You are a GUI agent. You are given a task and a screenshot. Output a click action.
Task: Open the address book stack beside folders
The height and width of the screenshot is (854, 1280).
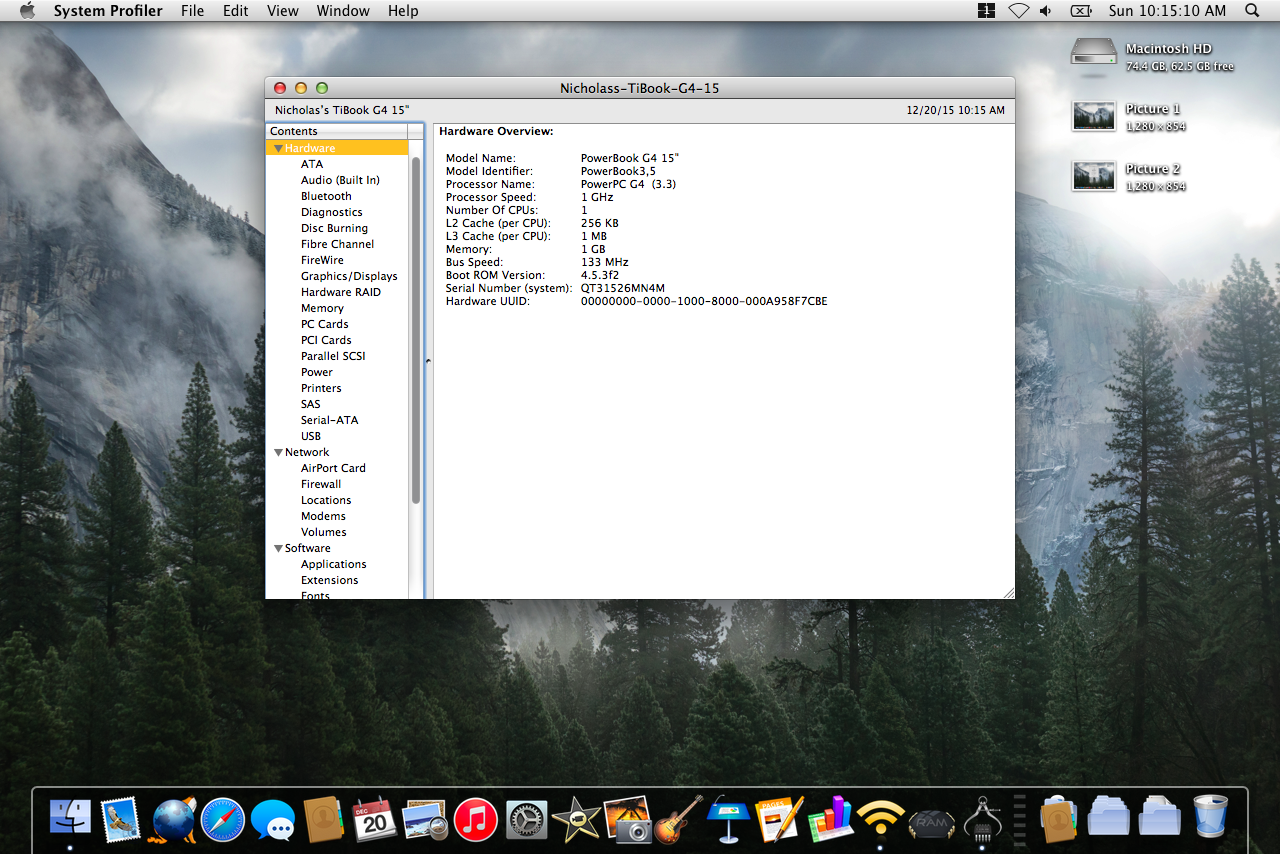click(x=1058, y=819)
